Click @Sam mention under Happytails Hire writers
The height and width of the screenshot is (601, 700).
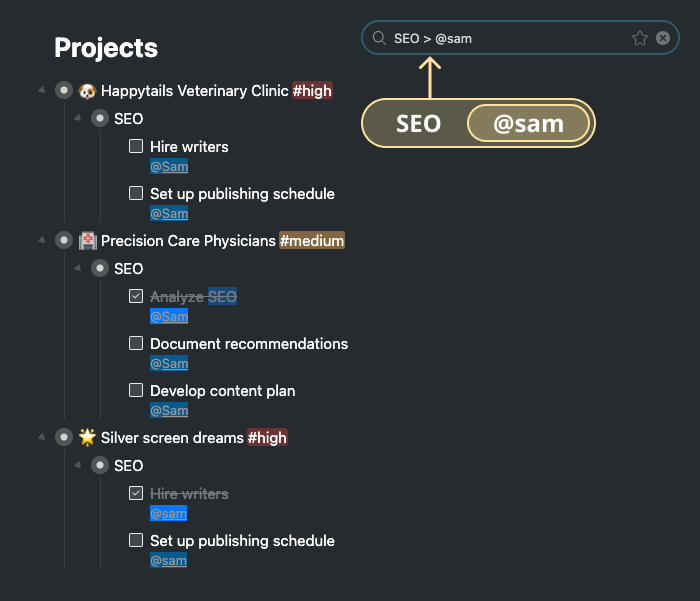coord(169,167)
